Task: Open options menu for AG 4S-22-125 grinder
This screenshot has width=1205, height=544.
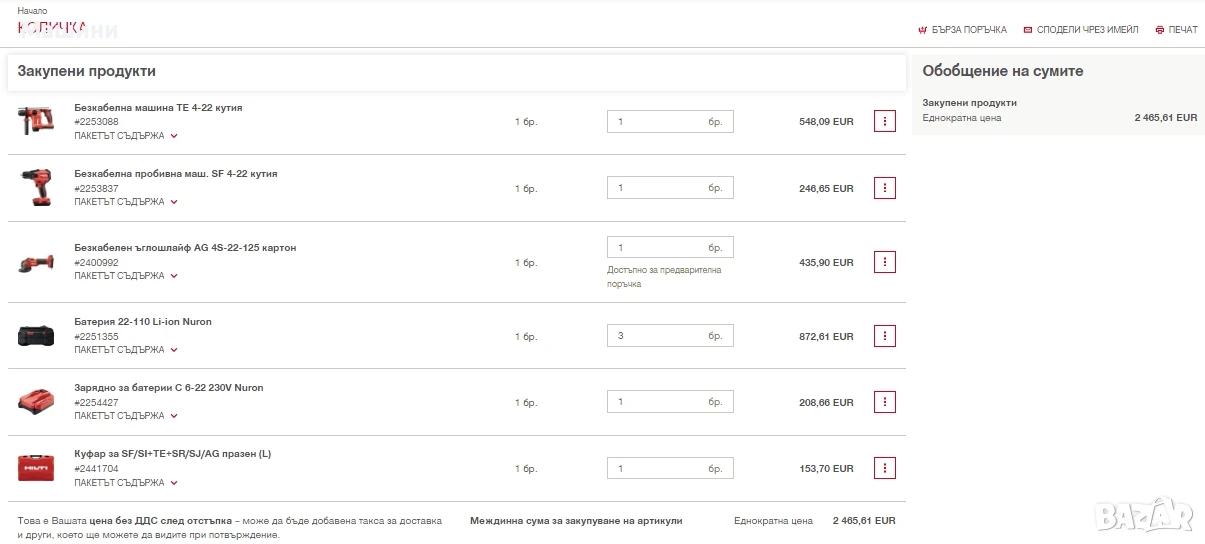Action: point(884,262)
